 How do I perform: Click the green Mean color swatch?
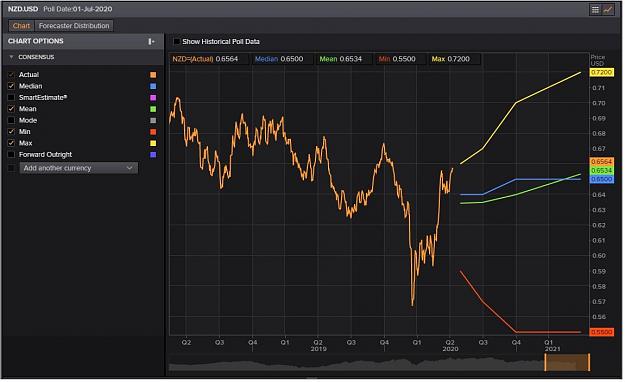coord(153,109)
